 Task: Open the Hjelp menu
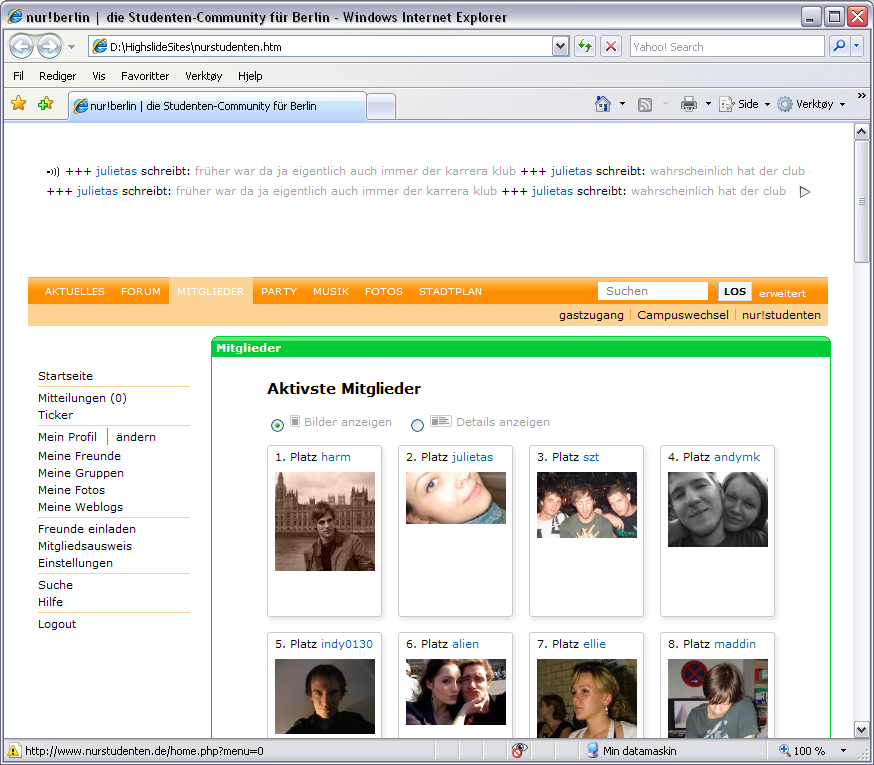click(250, 76)
